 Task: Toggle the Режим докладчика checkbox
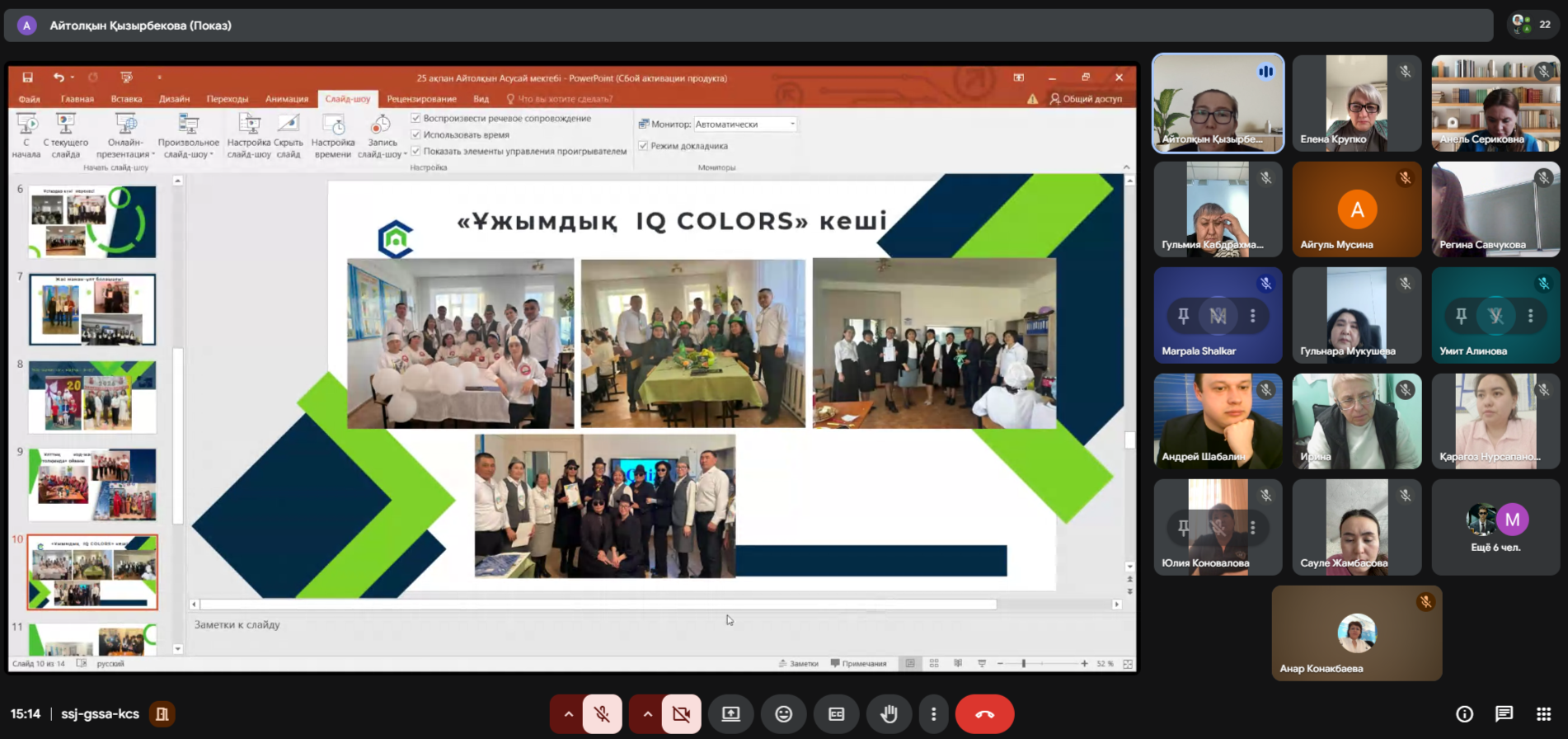(x=644, y=146)
